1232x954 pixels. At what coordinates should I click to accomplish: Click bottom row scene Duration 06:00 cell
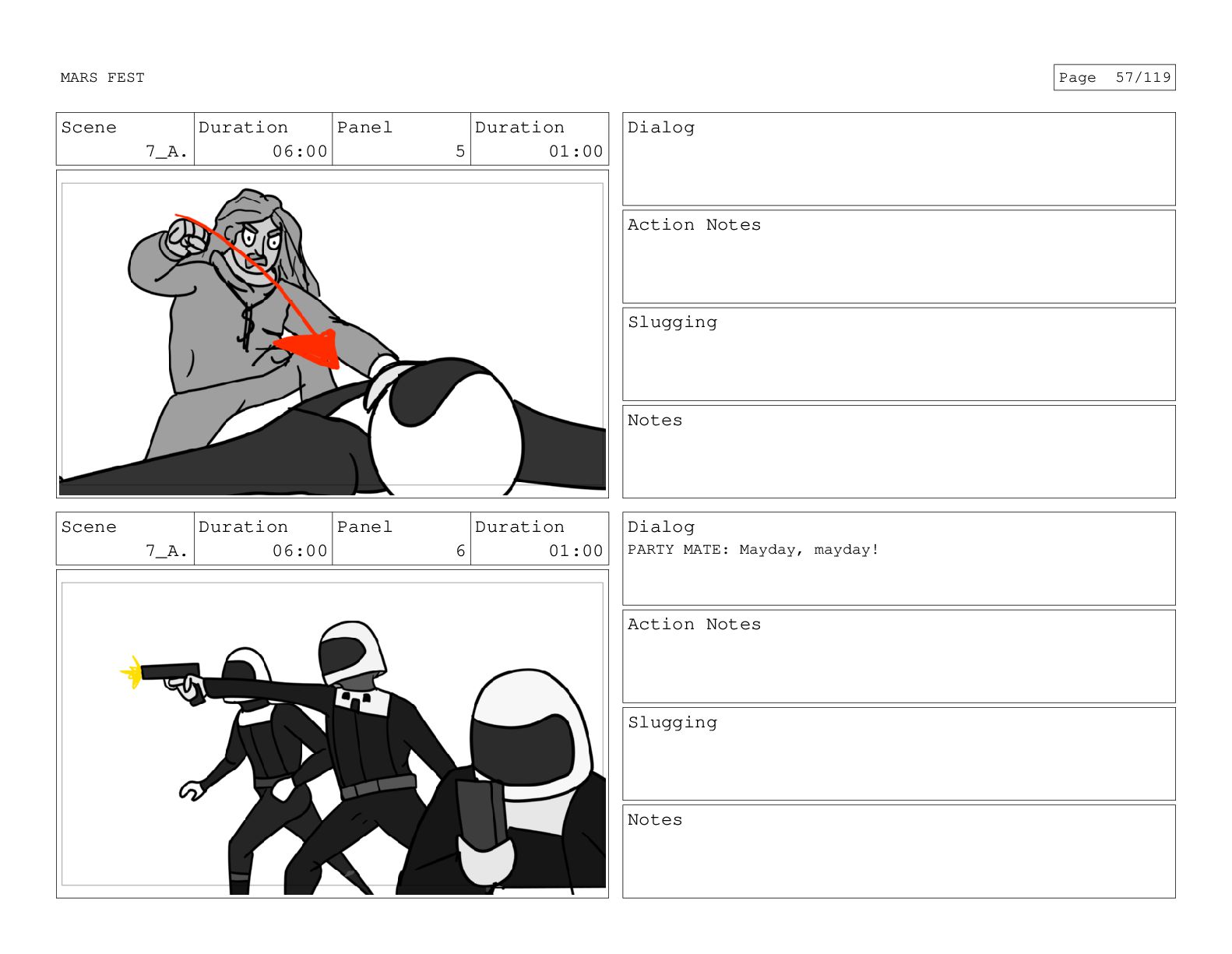click(x=263, y=539)
